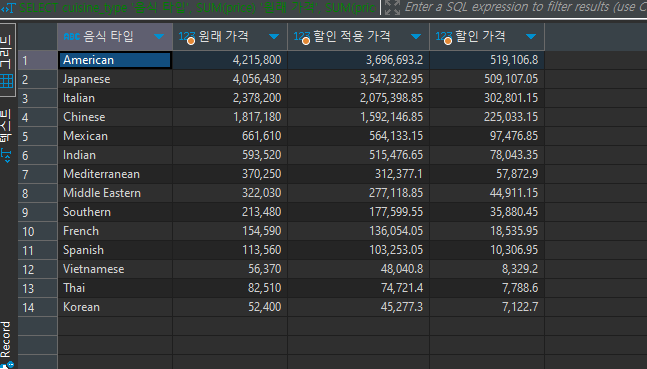Click the expand filter panel icon
Screen dimensions: 647x369
coord(392,7)
